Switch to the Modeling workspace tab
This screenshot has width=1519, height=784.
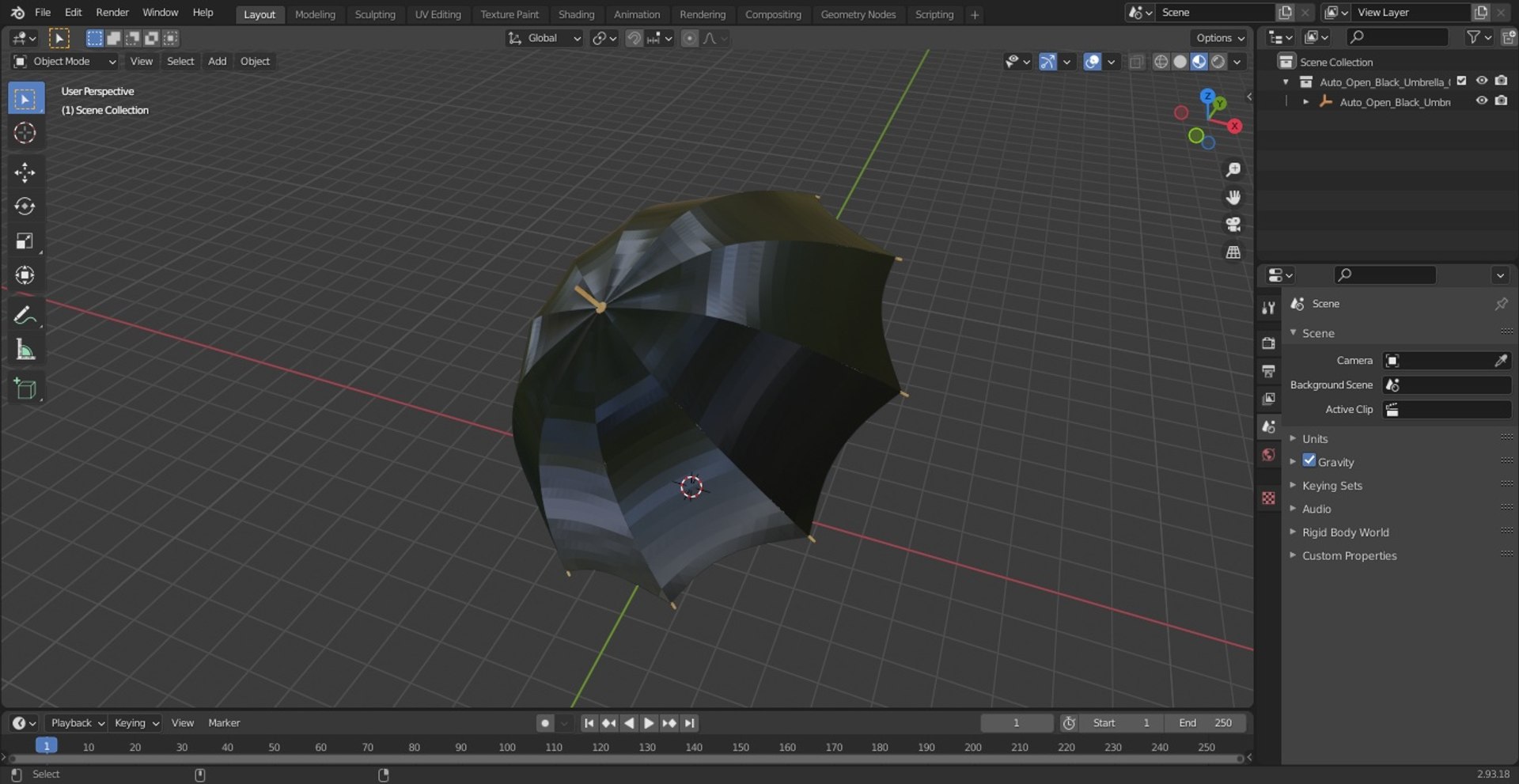point(315,14)
